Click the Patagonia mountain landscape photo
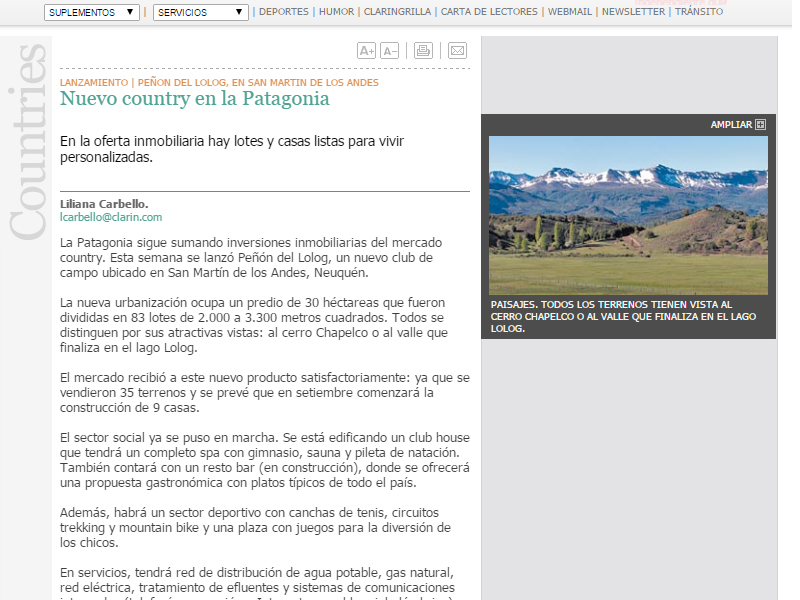 [x=628, y=215]
